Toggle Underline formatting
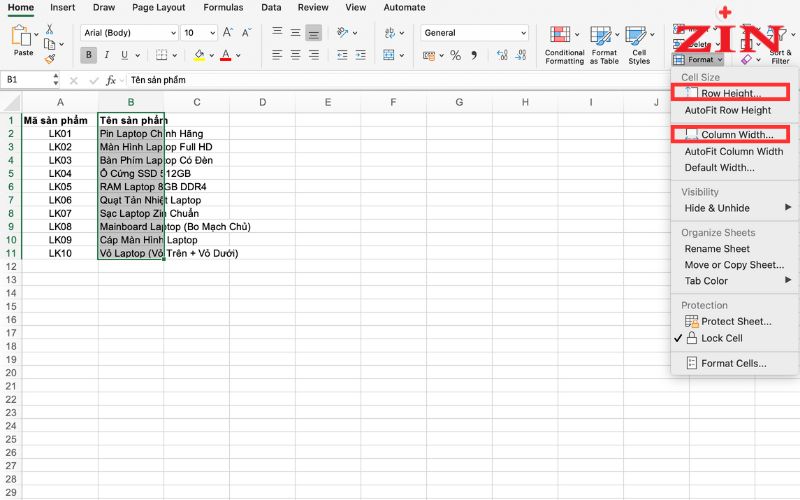The width and height of the screenshot is (800, 500). (124, 55)
